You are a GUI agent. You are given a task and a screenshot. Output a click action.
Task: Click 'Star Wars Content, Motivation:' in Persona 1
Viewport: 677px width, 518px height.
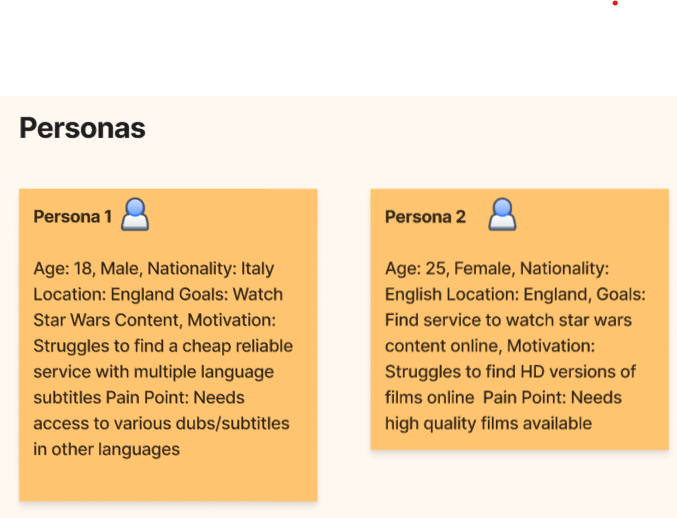154,320
